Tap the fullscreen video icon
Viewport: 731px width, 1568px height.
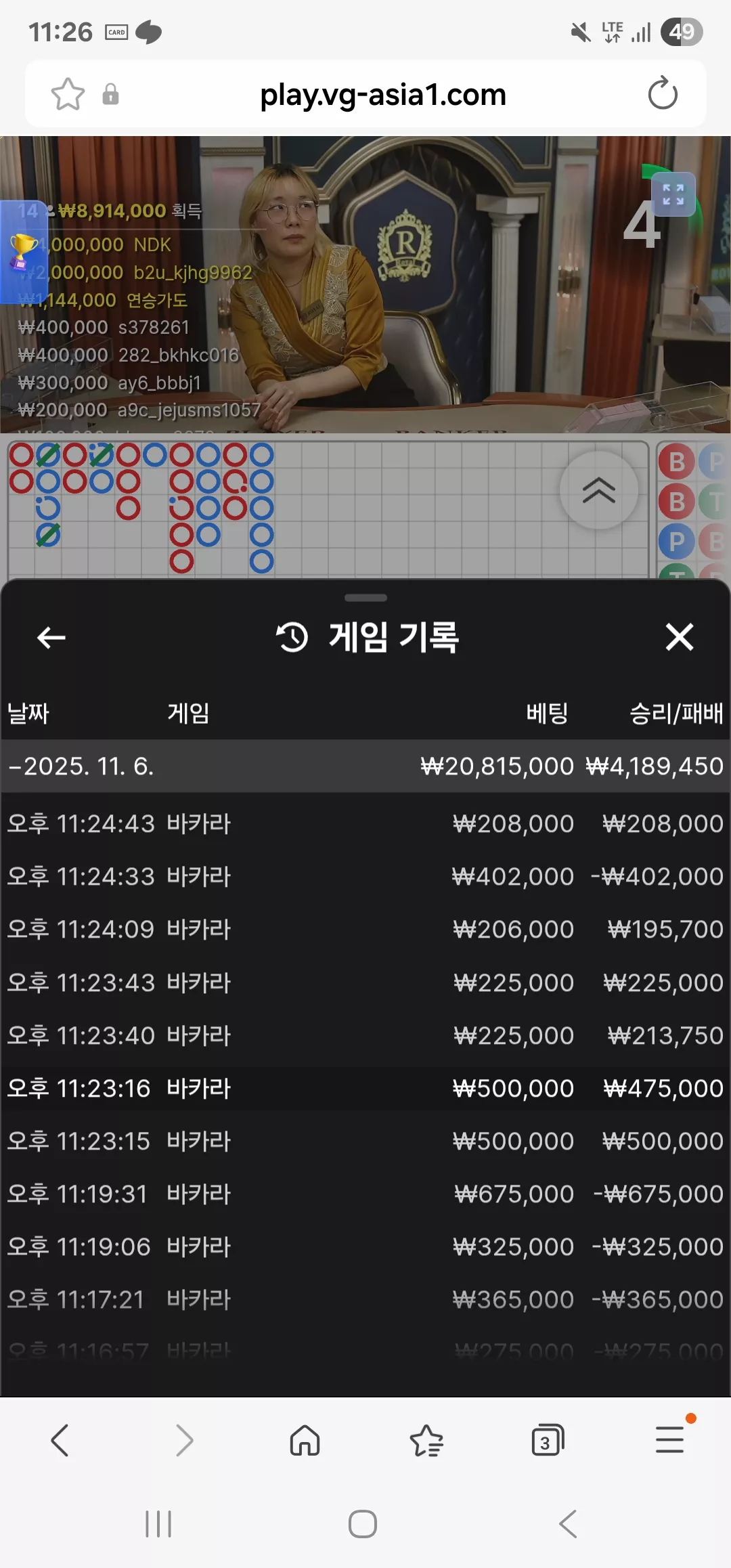tap(673, 194)
